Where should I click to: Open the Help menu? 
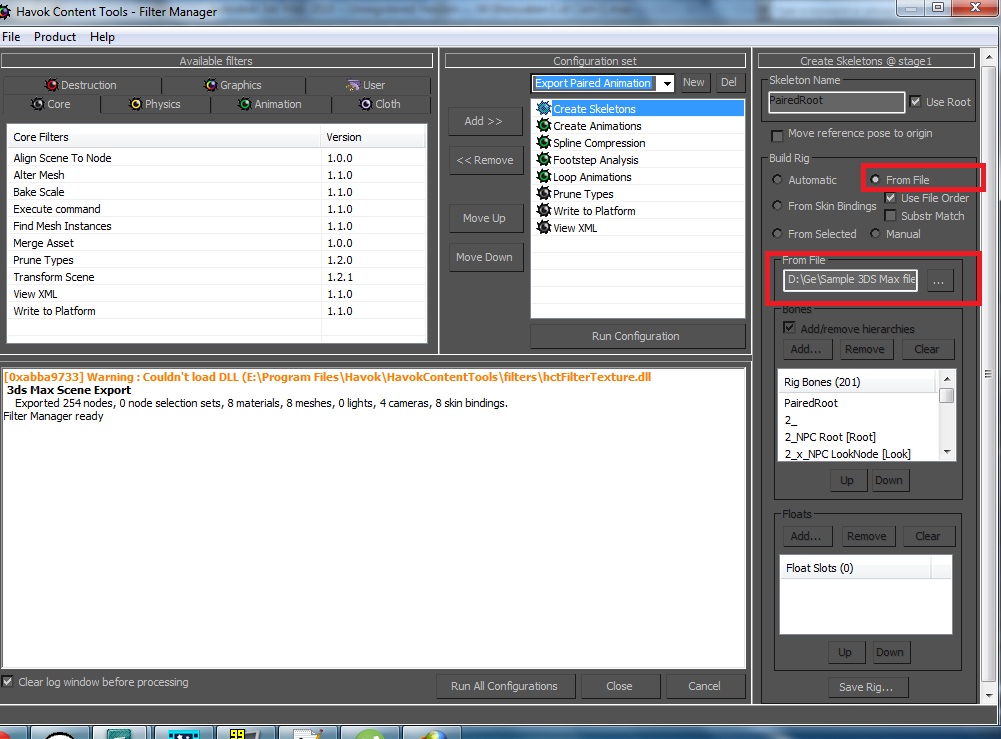pyautogui.click(x=102, y=37)
